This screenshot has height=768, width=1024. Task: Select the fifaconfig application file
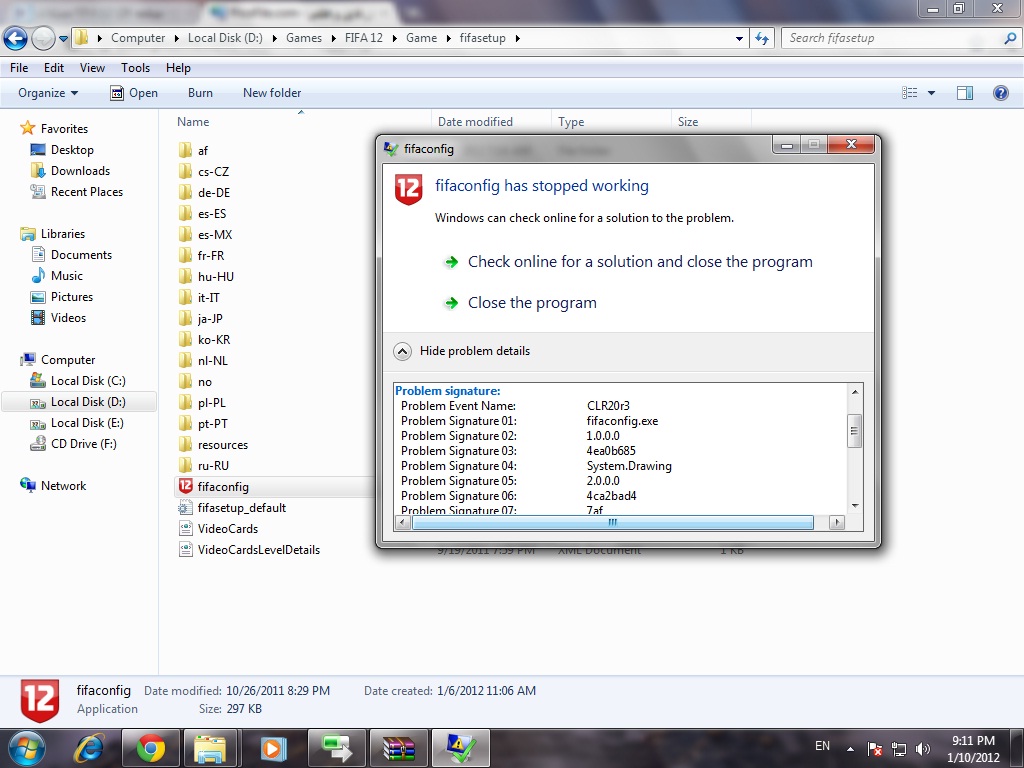point(223,487)
